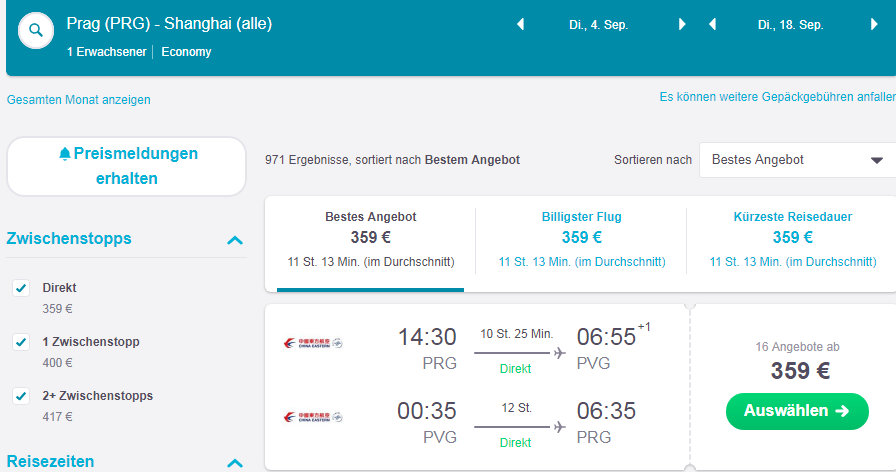Go to previous departure date before 4. Sep.
Image resolution: width=896 pixels, height=472 pixels.
(521, 25)
